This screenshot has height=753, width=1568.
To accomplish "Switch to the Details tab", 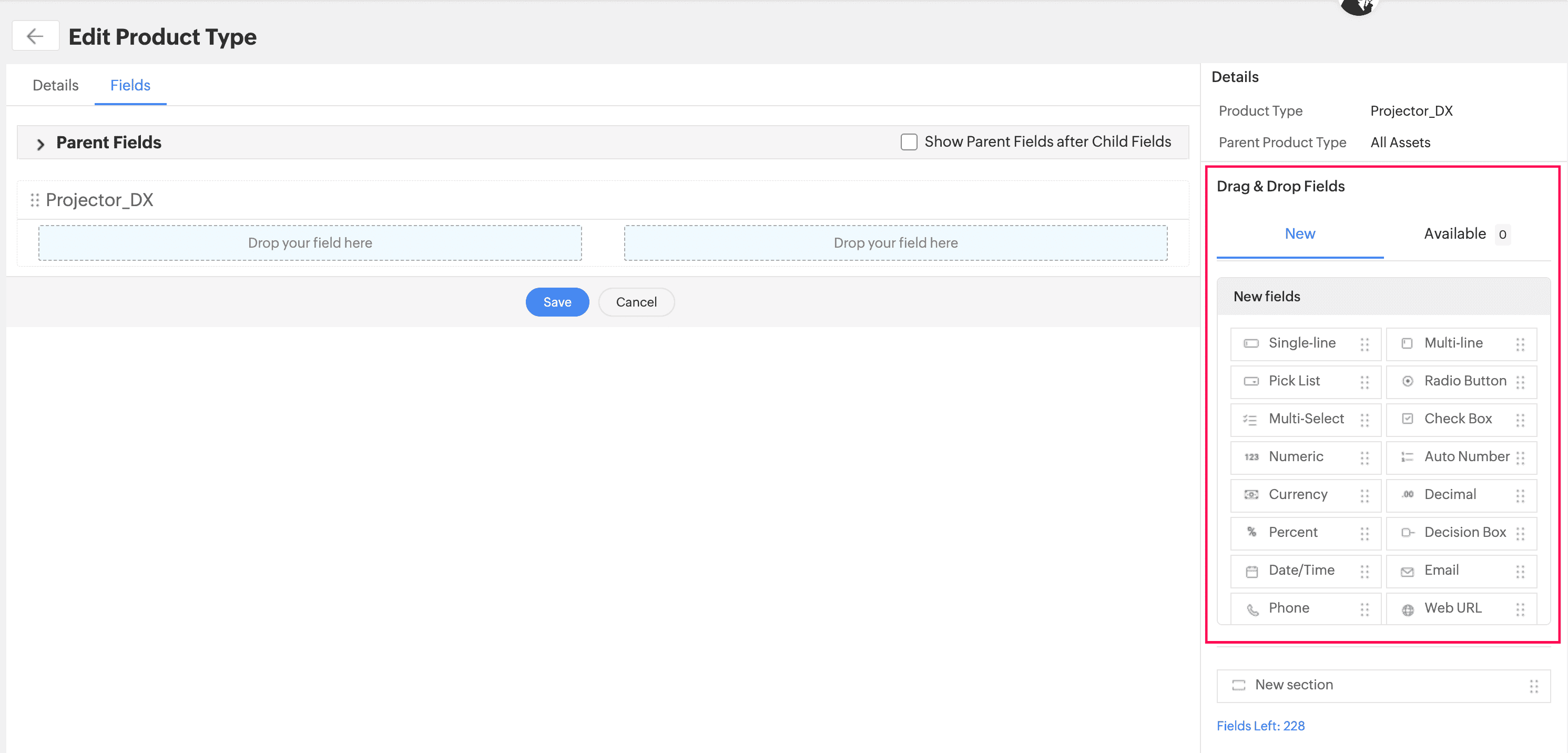I will coord(55,85).
